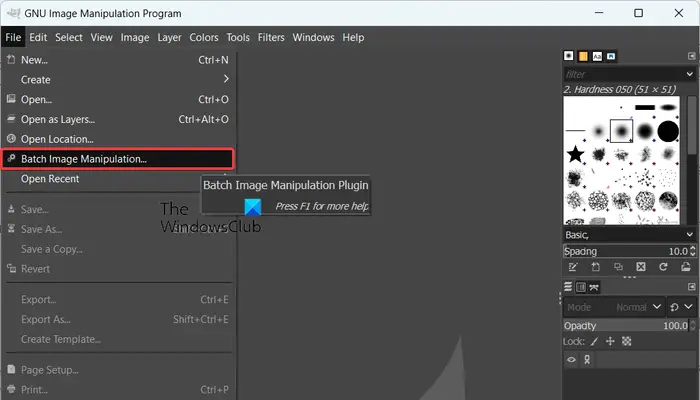Image resolution: width=700 pixels, height=400 pixels.
Task: Click the brush filter tag field
Action: (x=624, y=74)
